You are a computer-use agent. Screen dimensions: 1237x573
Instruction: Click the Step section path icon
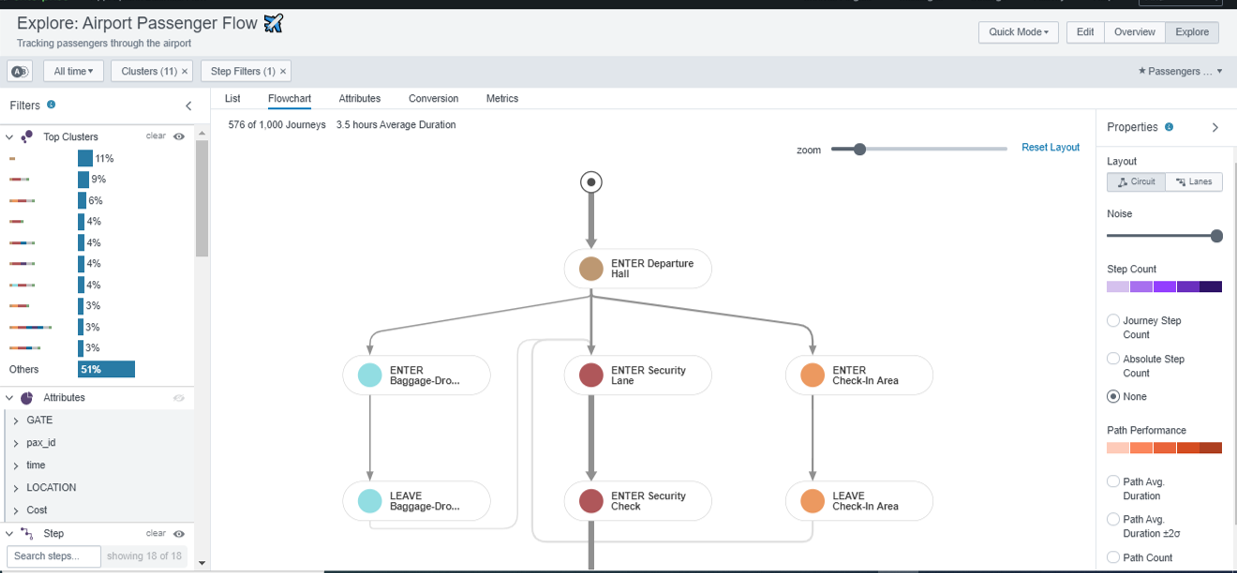27,533
